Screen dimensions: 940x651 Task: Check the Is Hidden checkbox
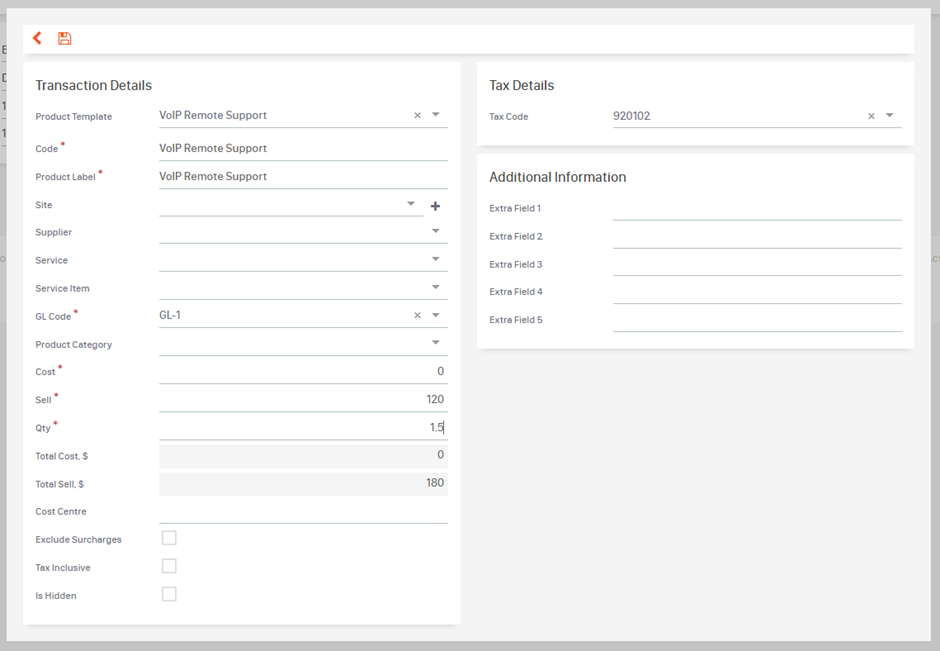click(169, 594)
